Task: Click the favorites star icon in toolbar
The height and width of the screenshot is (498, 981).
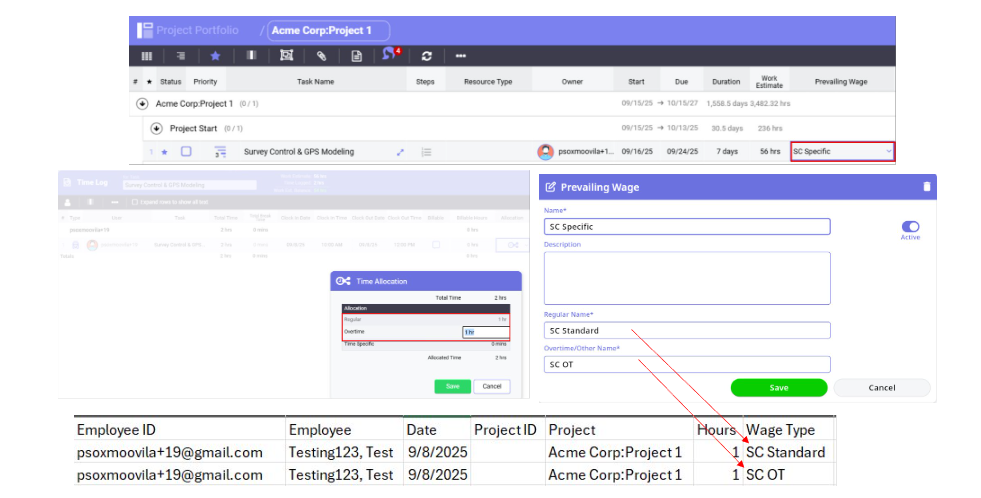Action: (x=215, y=56)
